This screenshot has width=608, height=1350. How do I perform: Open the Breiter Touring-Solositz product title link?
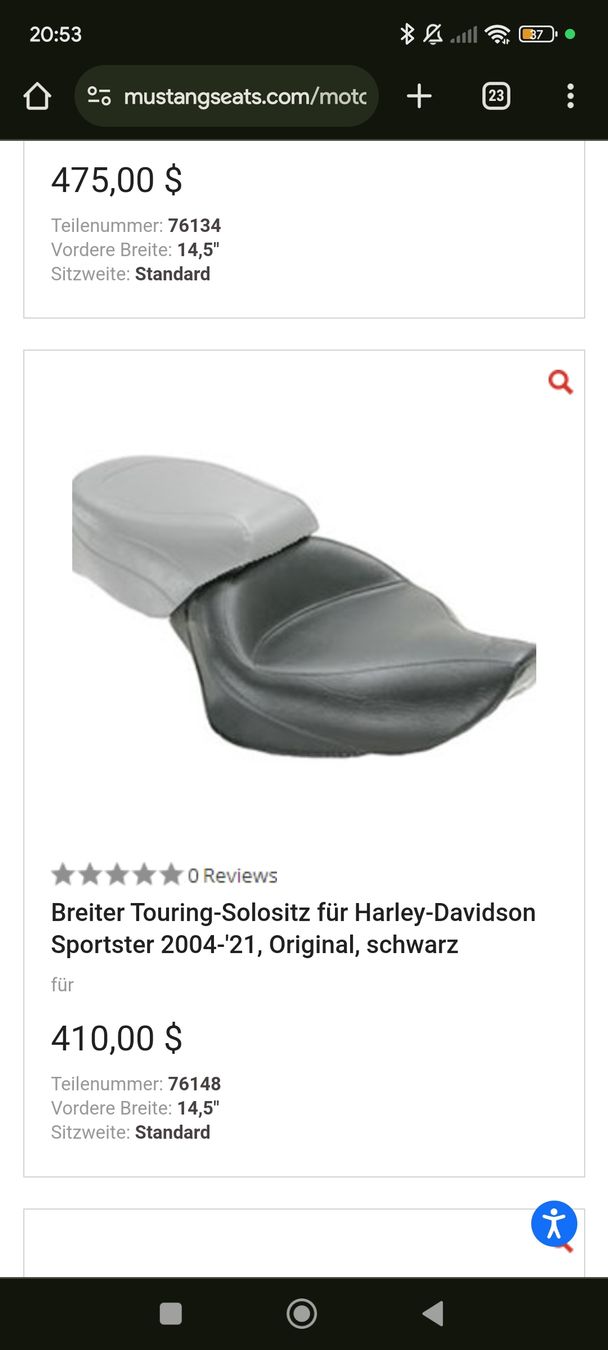(x=293, y=928)
